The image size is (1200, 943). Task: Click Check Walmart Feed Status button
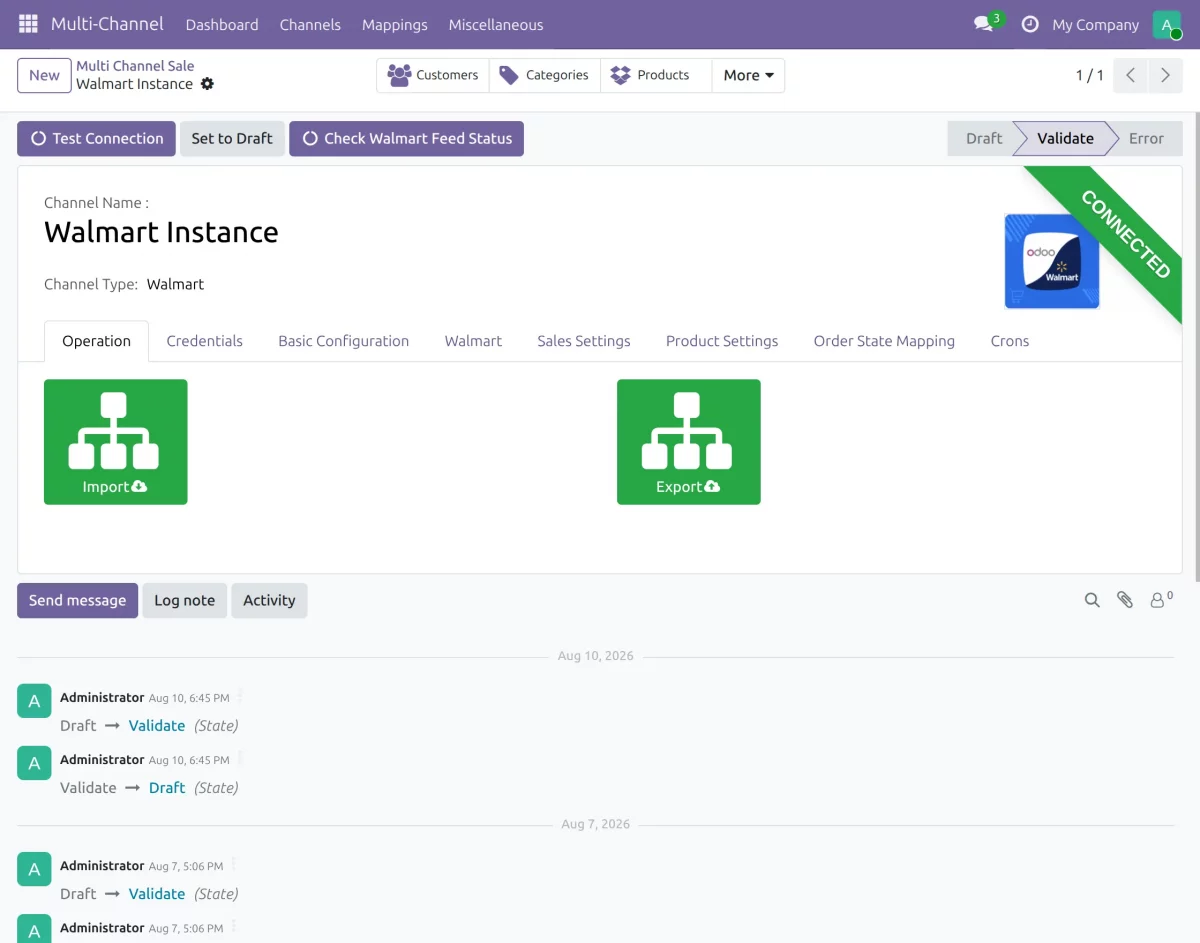(406, 138)
